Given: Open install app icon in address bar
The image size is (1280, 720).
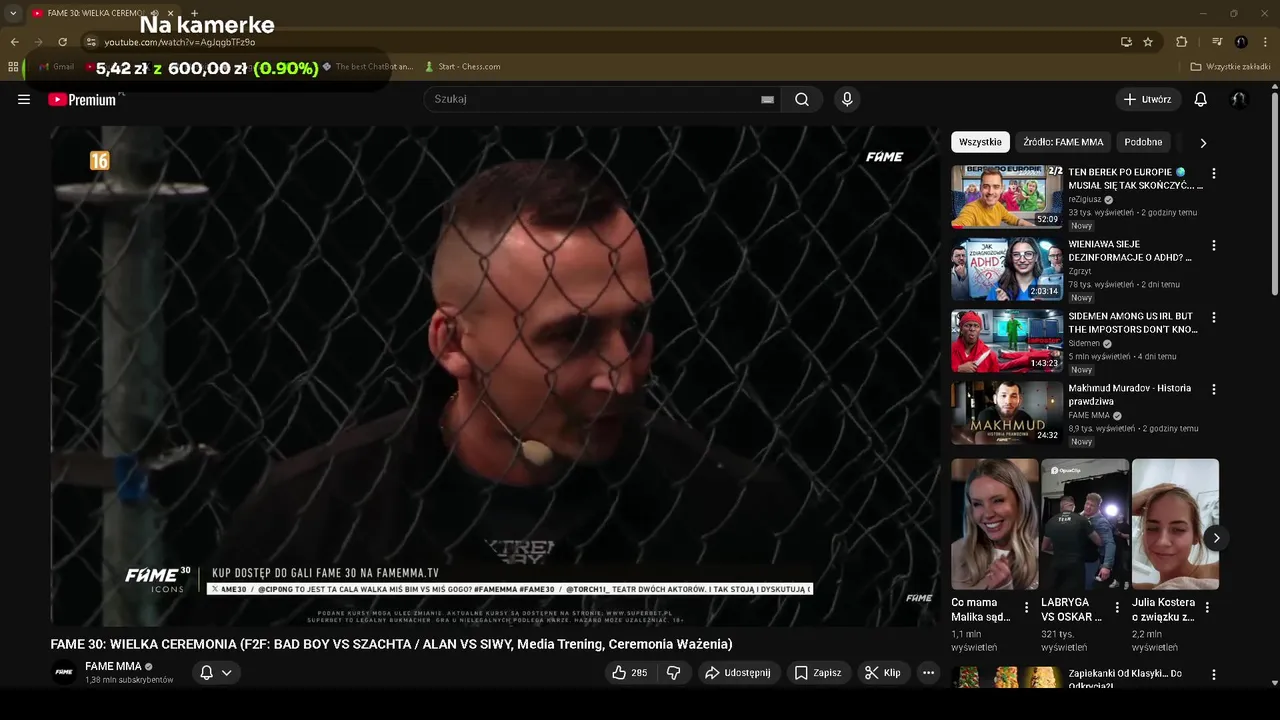Looking at the screenshot, I should pyautogui.click(x=1126, y=42).
